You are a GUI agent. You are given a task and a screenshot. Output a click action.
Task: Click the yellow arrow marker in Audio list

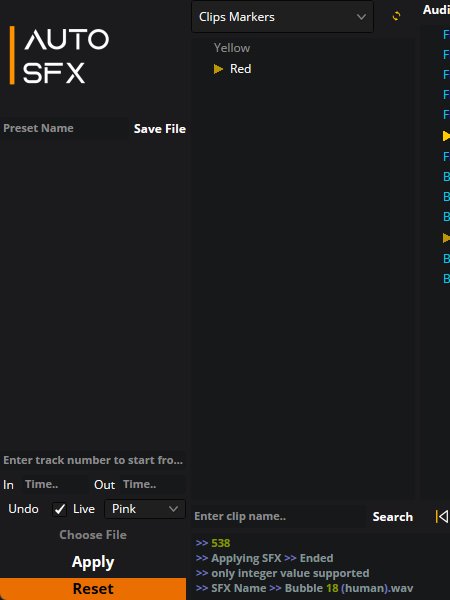pos(446,136)
